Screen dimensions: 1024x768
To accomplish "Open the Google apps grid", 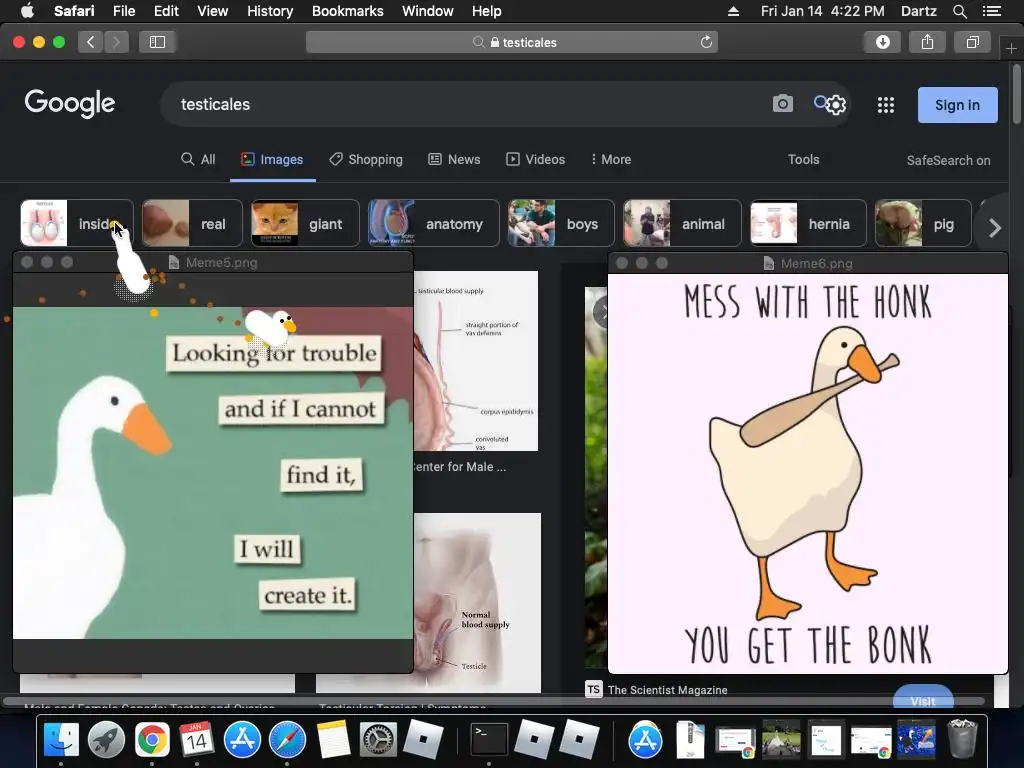I will click(x=886, y=105).
